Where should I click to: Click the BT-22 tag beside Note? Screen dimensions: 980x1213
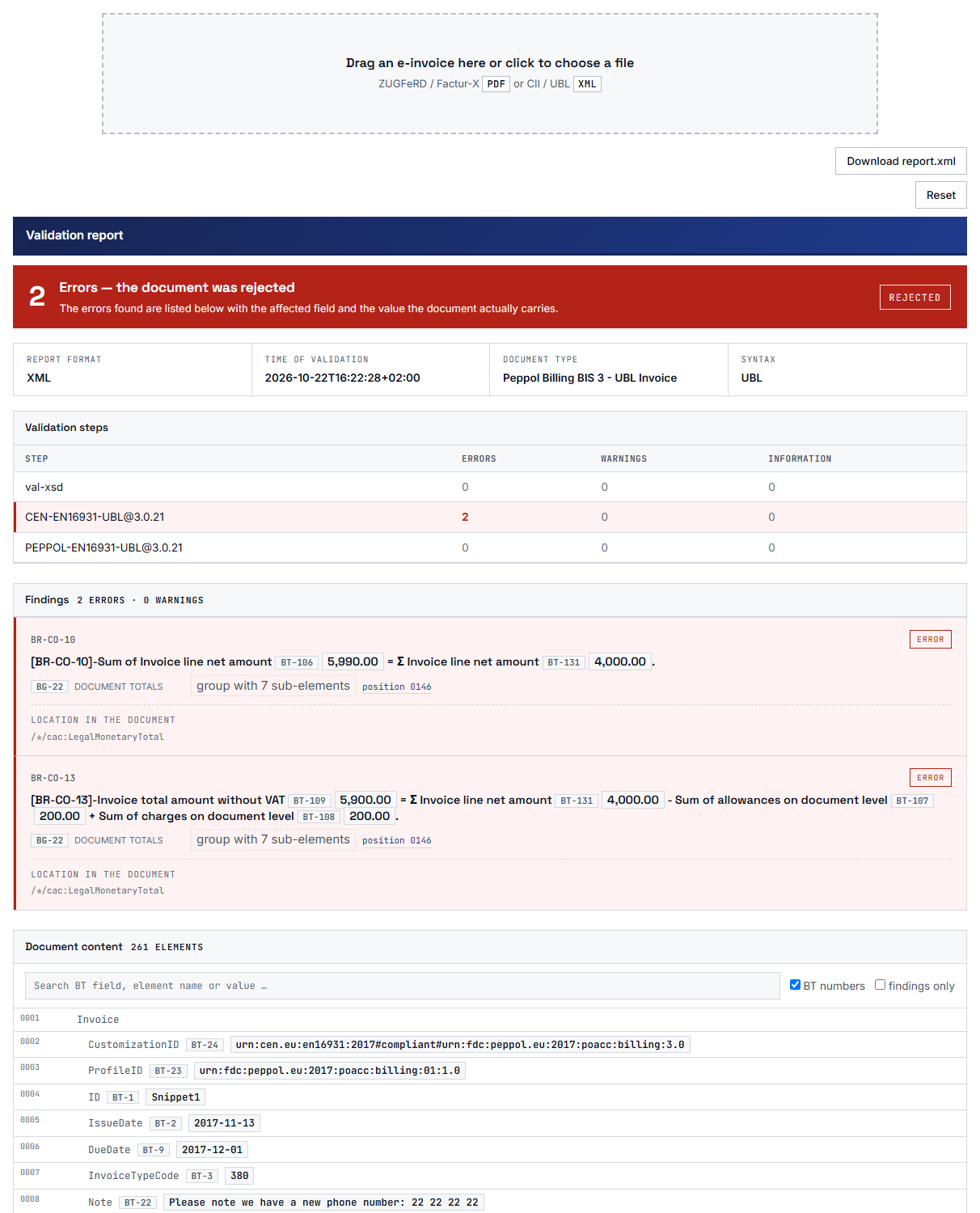138,1202
